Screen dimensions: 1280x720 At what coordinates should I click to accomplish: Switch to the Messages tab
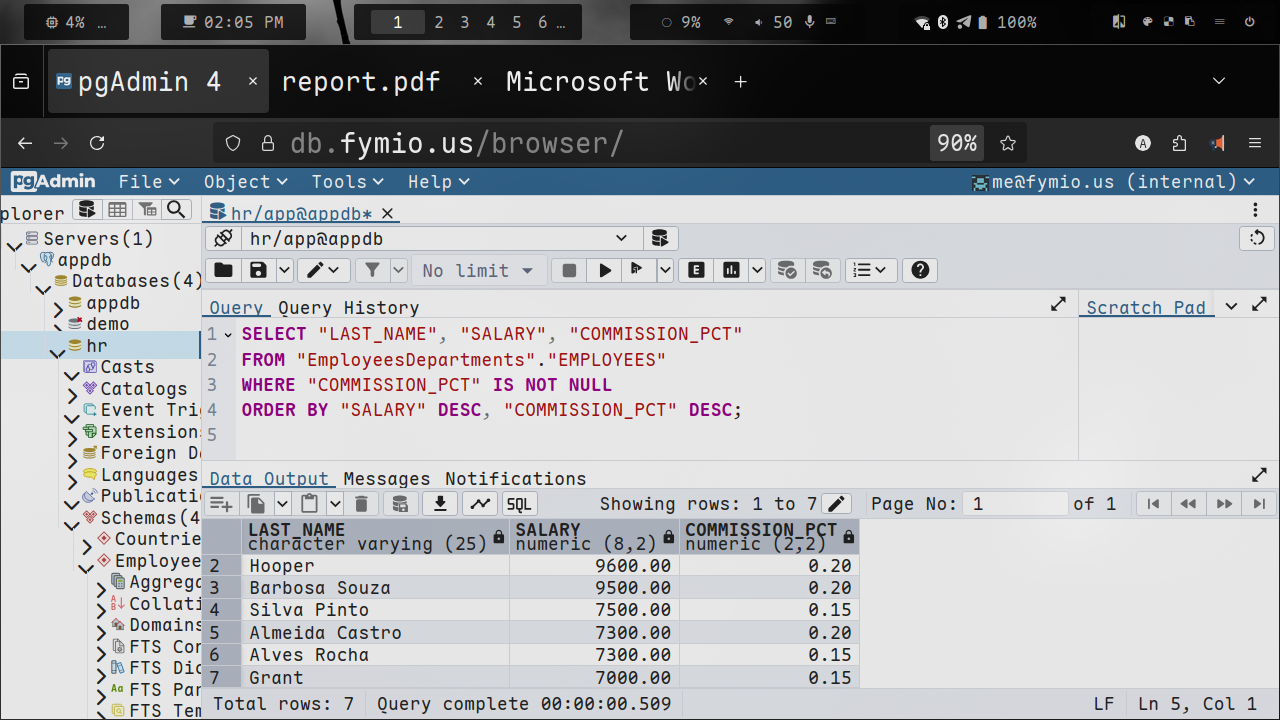tap(386, 479)
